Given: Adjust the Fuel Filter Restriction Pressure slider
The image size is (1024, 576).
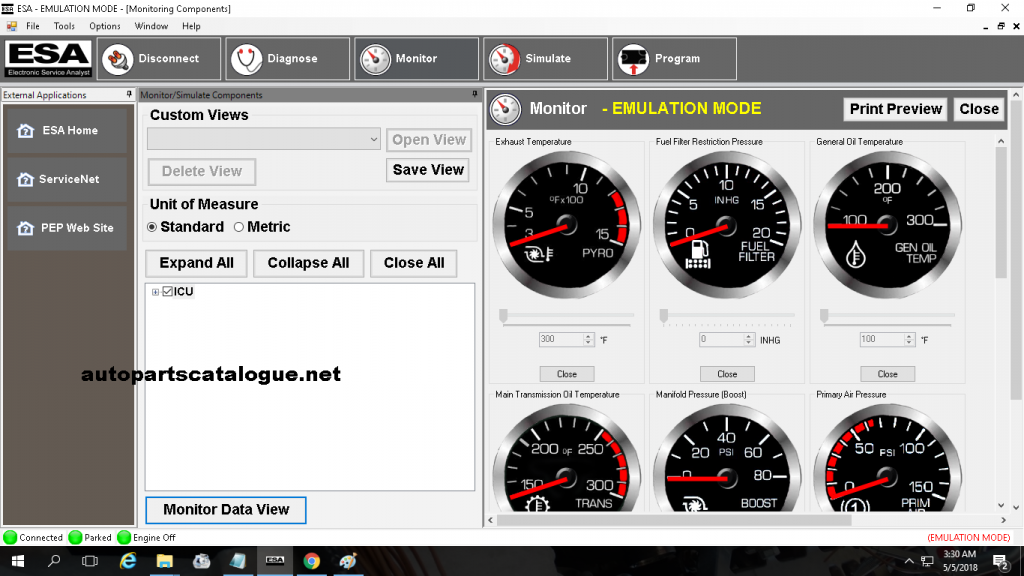Looking at the screenshot, I should pos(663,315).
